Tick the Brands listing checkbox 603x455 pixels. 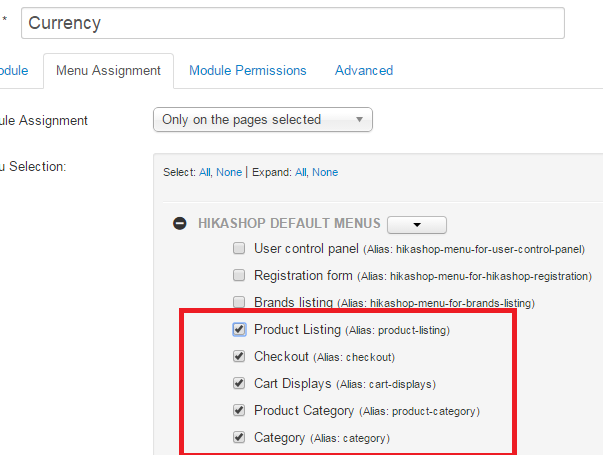click(239, 301)
